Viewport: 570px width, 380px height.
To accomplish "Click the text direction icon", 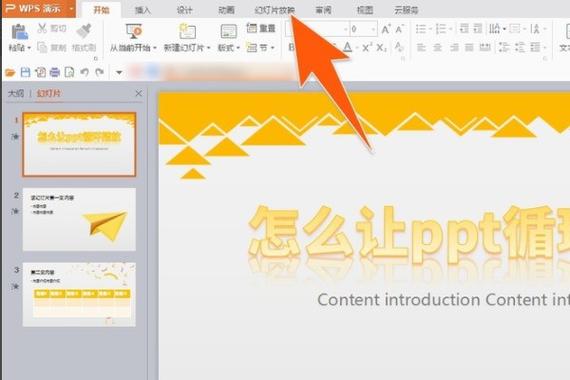I will point(494,29).
